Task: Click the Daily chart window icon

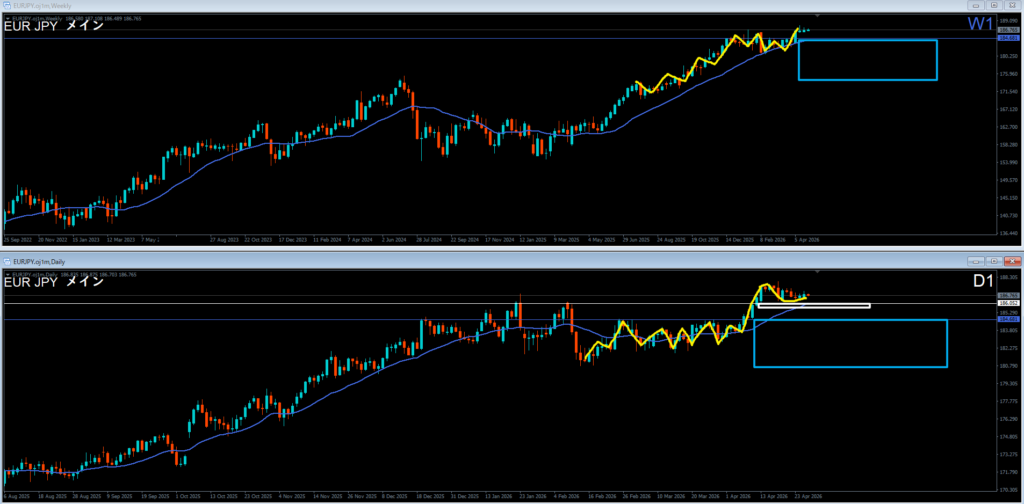Action: tap(7, 260)
